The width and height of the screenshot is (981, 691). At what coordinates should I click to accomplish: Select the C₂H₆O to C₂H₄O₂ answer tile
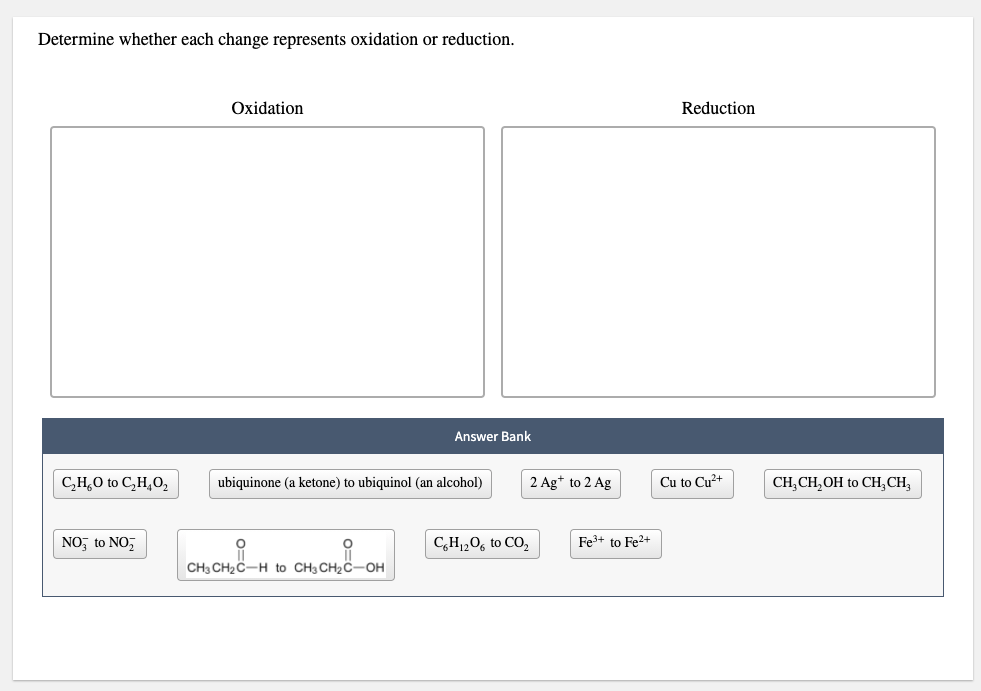tap(115, 483)
